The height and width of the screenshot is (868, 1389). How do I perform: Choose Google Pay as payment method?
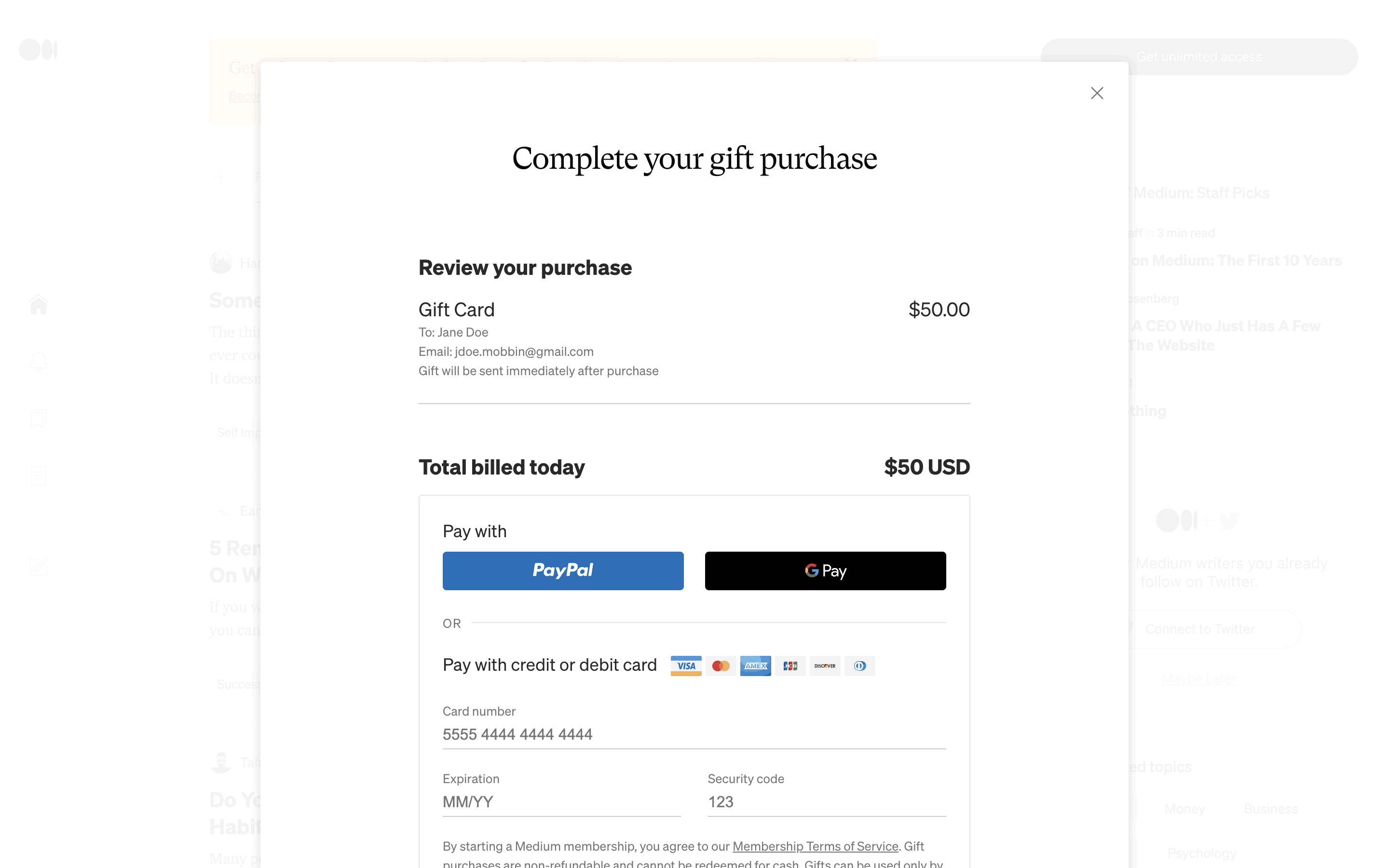(825, 570)
